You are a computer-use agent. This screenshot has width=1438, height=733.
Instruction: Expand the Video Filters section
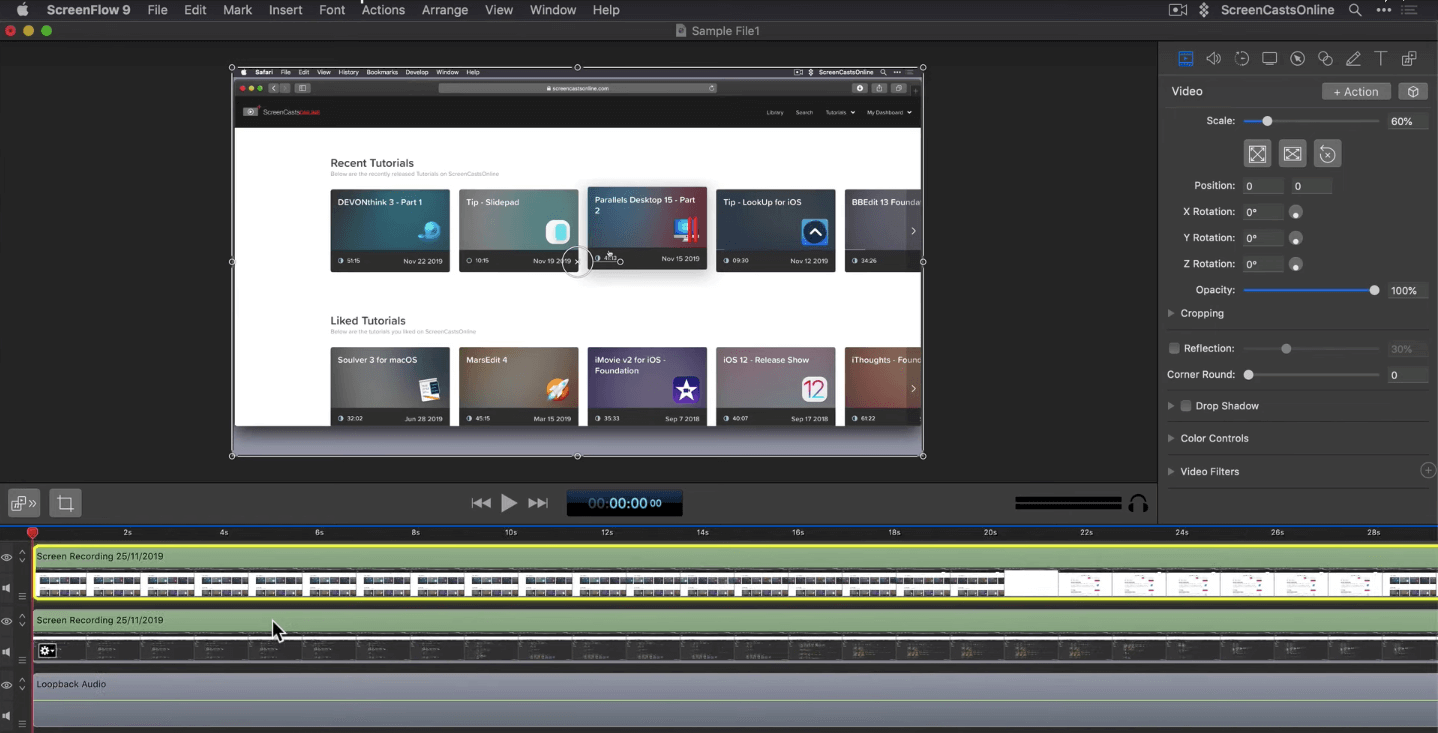[1171, 471]
